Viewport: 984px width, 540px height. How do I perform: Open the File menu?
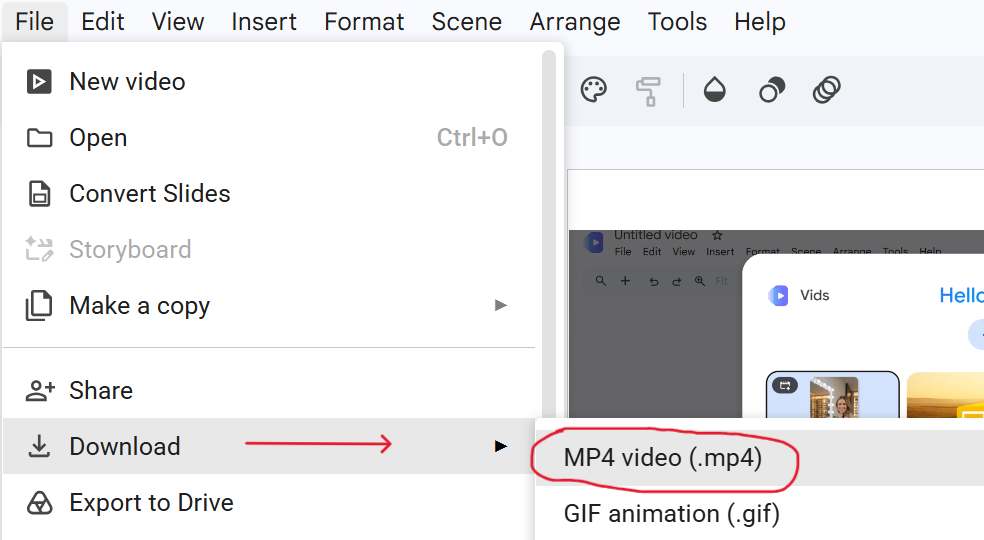click(x=35, y=22)
